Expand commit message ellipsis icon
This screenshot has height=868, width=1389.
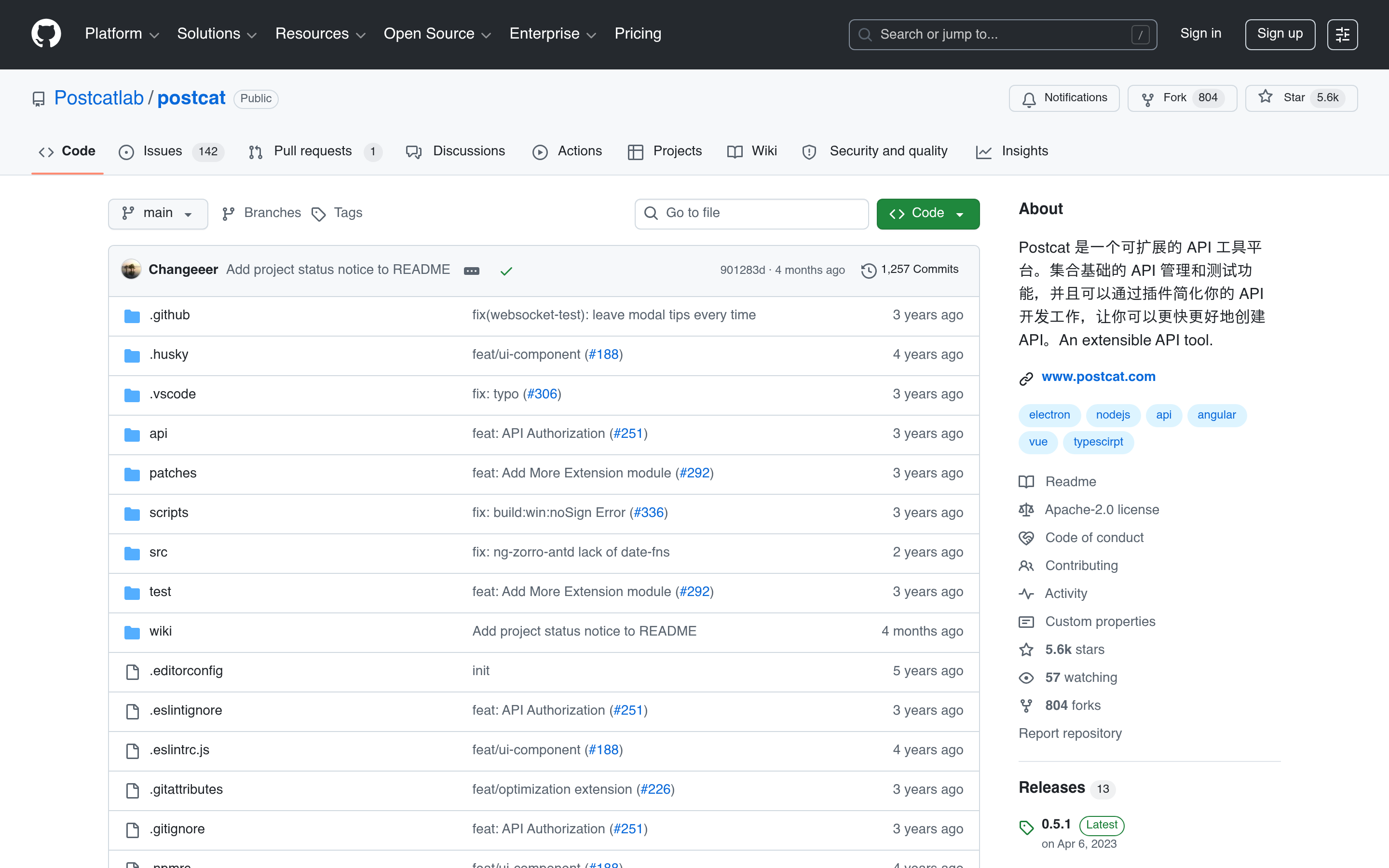(x=471, y=271)
